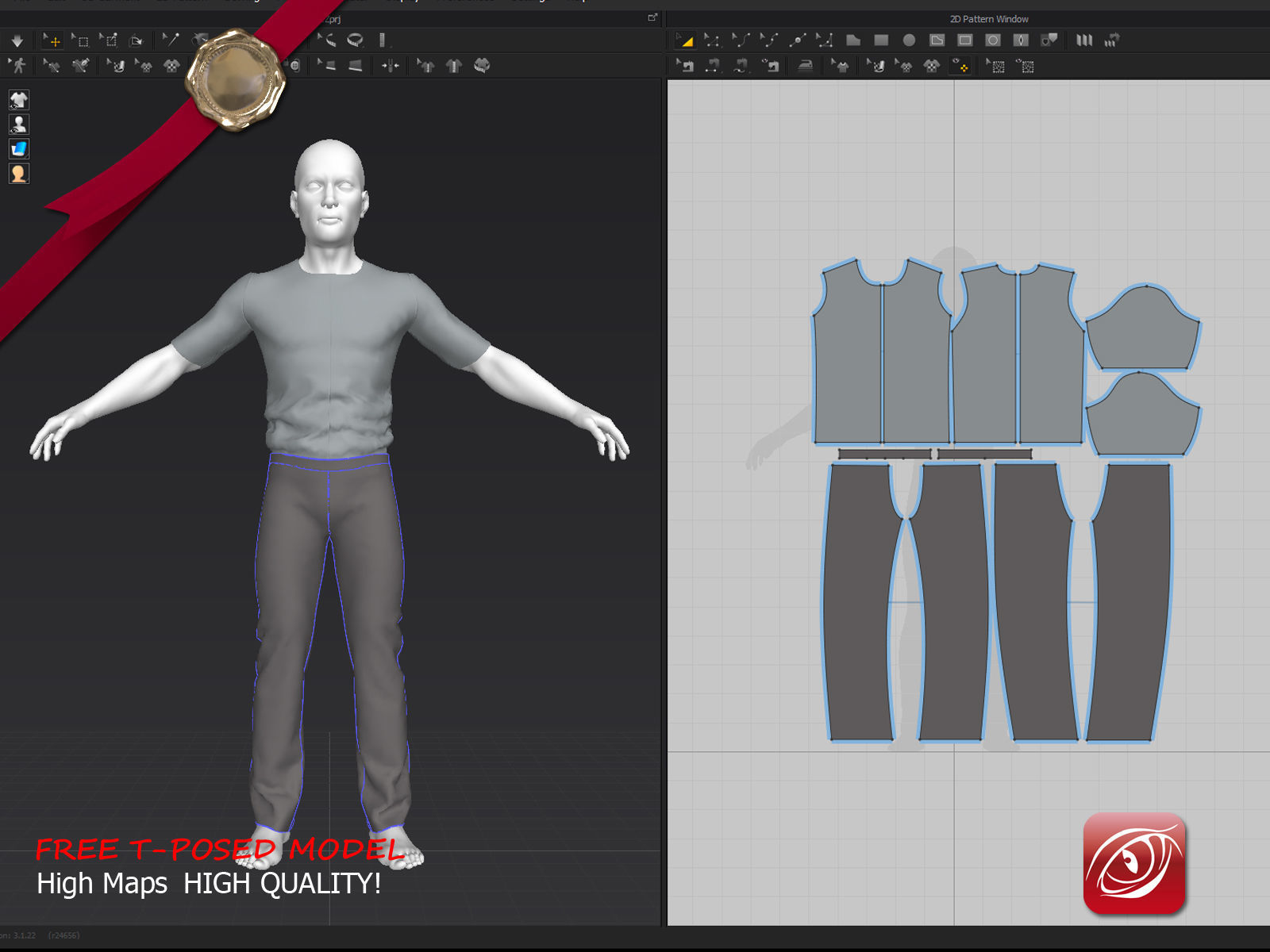This screenshot has width=1270, height=952.
Task: Select the height ruler measure tool
Action: coord(383,40)
